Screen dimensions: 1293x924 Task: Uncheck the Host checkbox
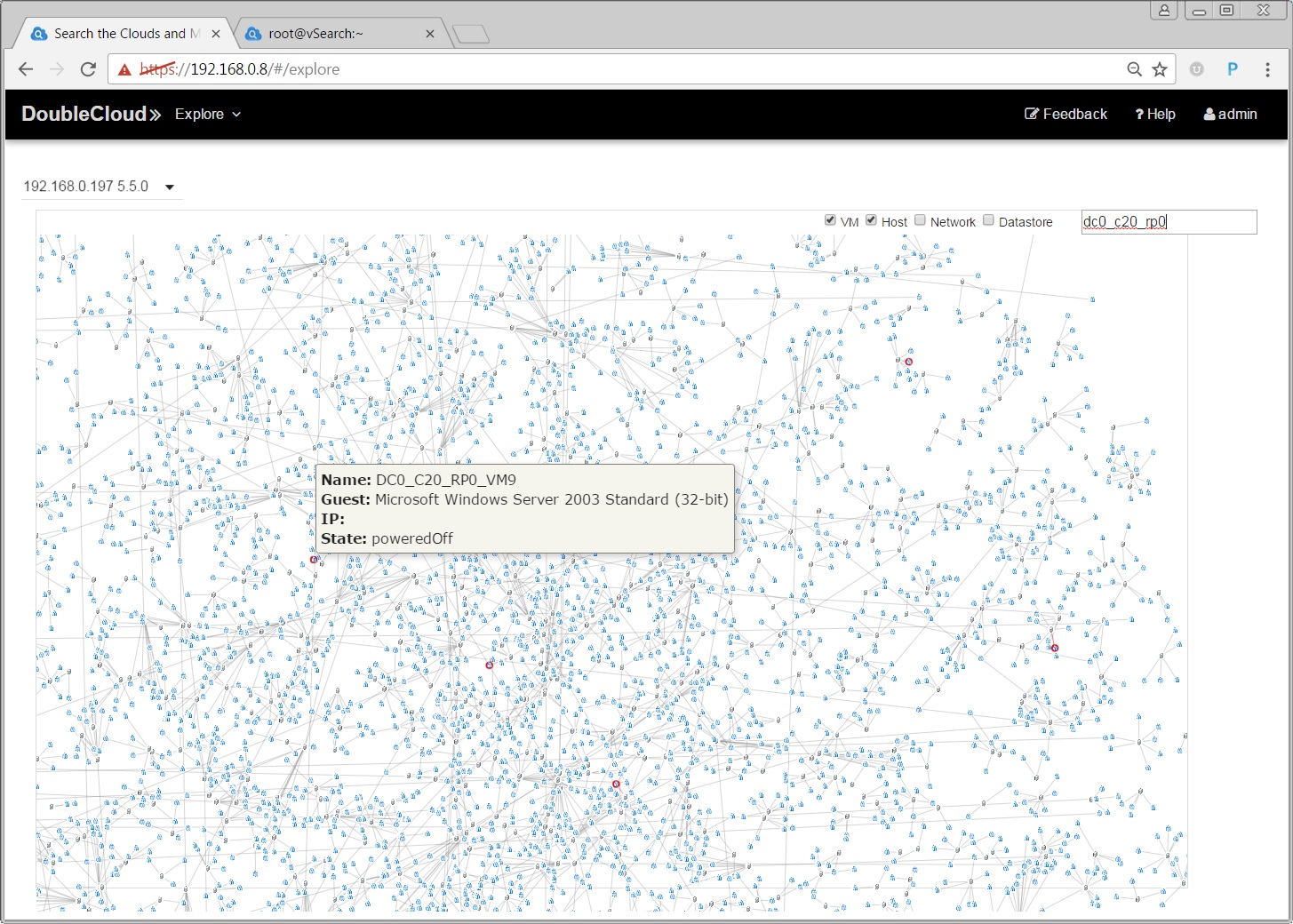tap(871, 220)
